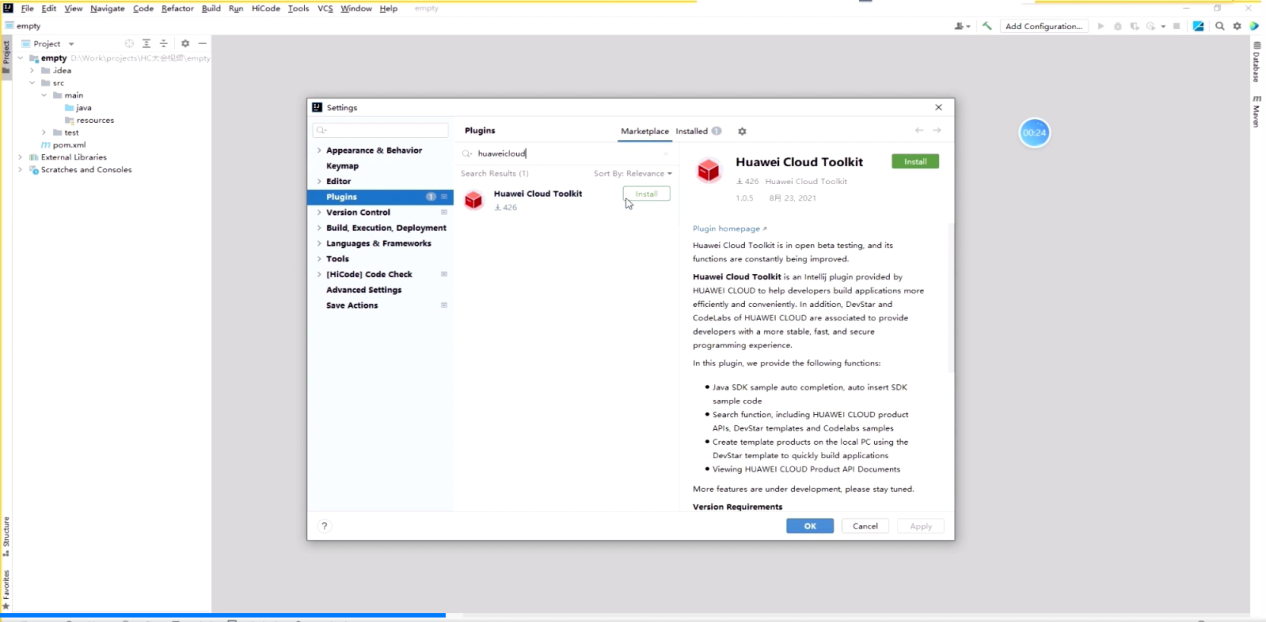Expand Languages & Frameworks section
The width and height of the screenshot is (1266, 622).
pos(319,243)
